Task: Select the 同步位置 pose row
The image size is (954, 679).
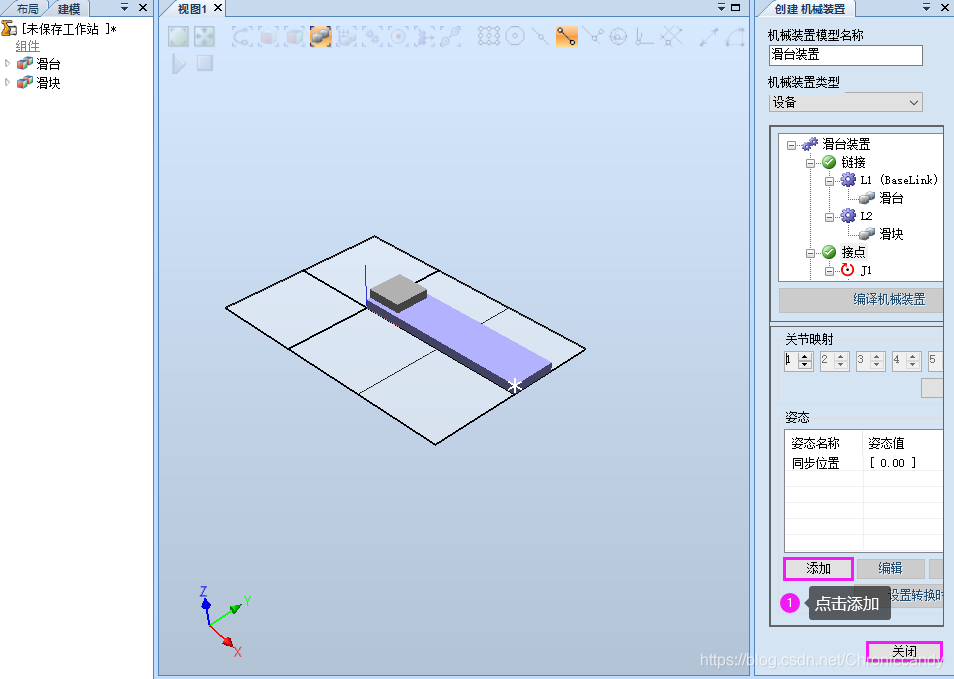Action: click(x=864, y=463)
